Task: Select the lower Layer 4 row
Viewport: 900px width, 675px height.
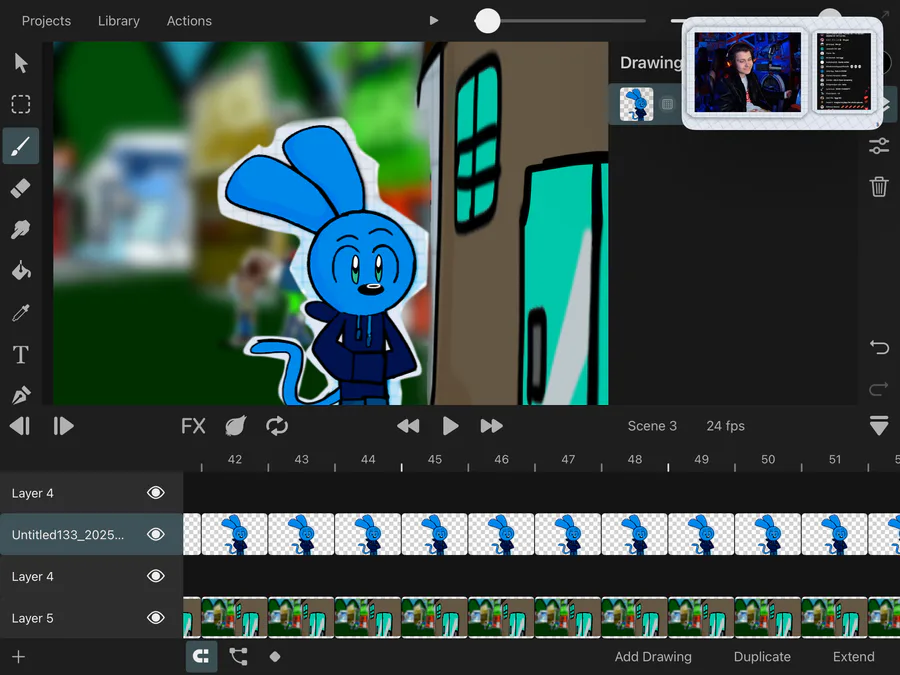Action: click(92, 576)
